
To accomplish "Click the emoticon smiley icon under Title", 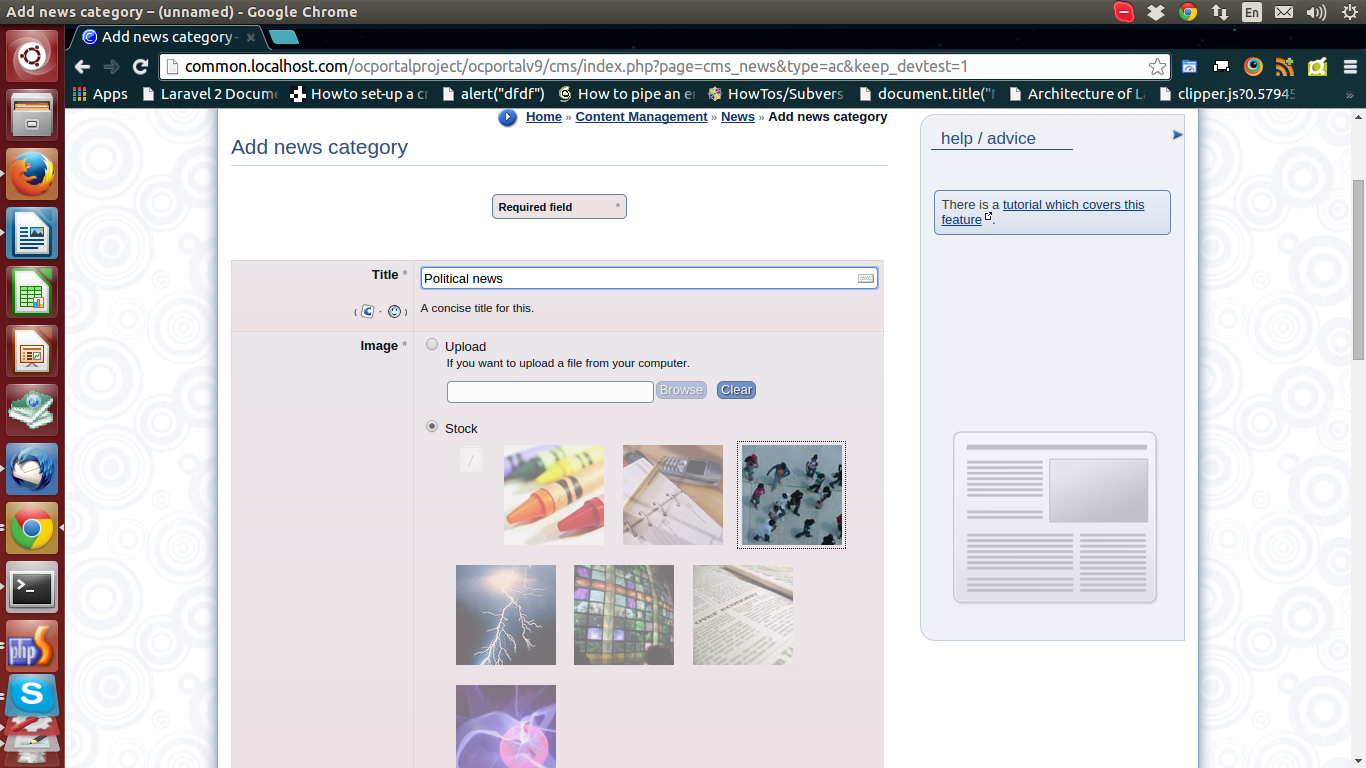I will [394, 311].
